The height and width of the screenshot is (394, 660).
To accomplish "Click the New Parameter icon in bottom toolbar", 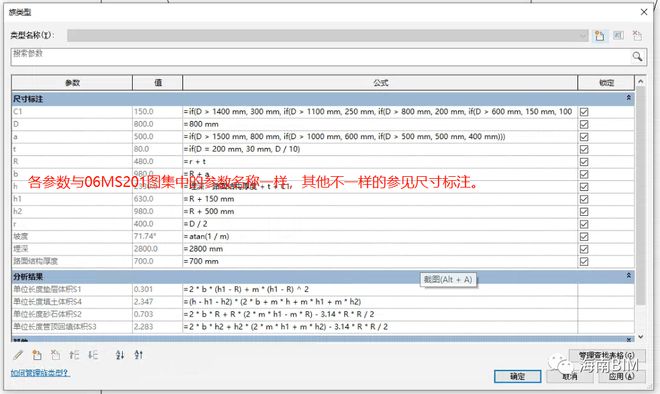I will 37,355.
